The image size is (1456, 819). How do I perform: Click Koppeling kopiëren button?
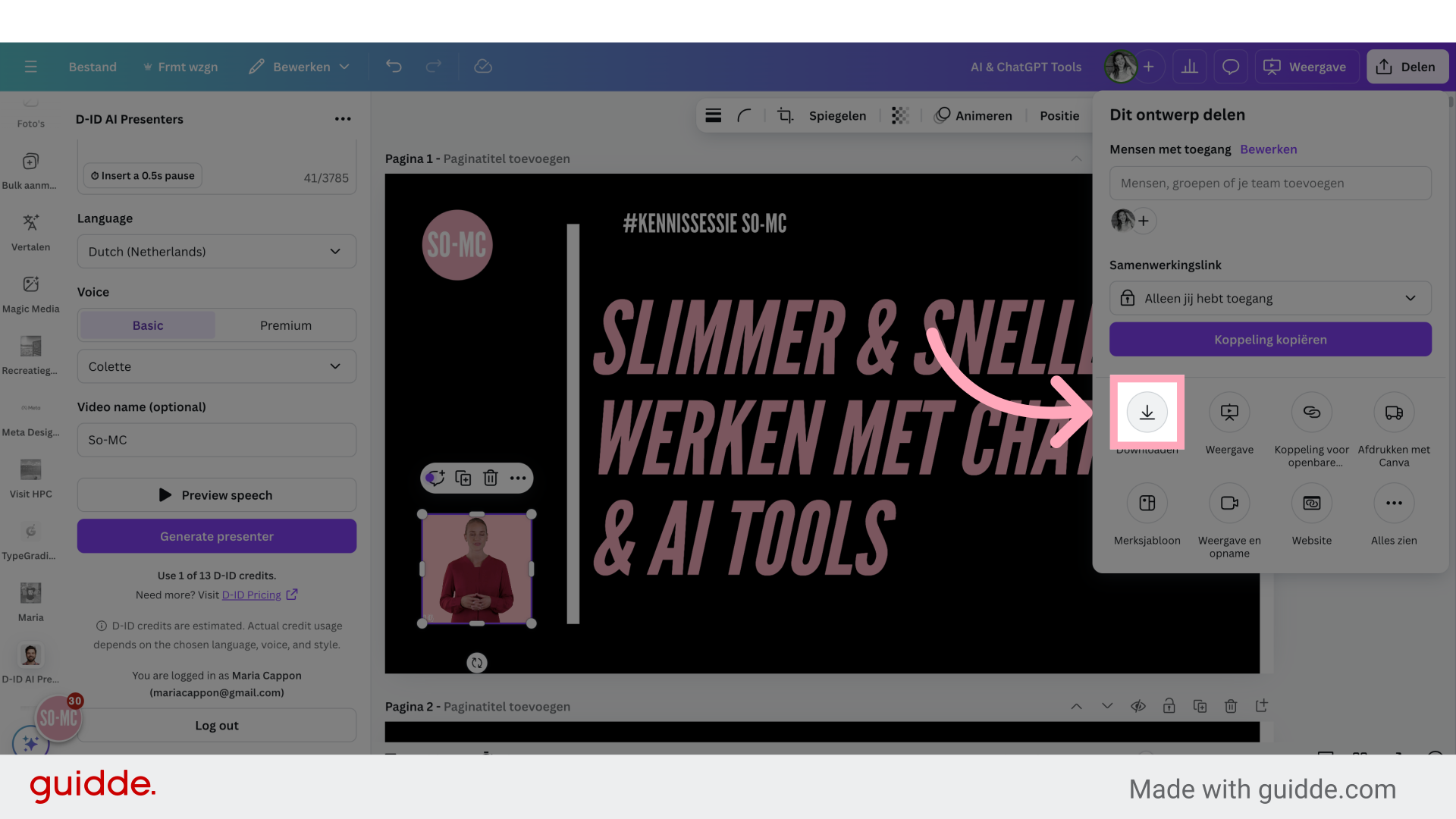1270,340
